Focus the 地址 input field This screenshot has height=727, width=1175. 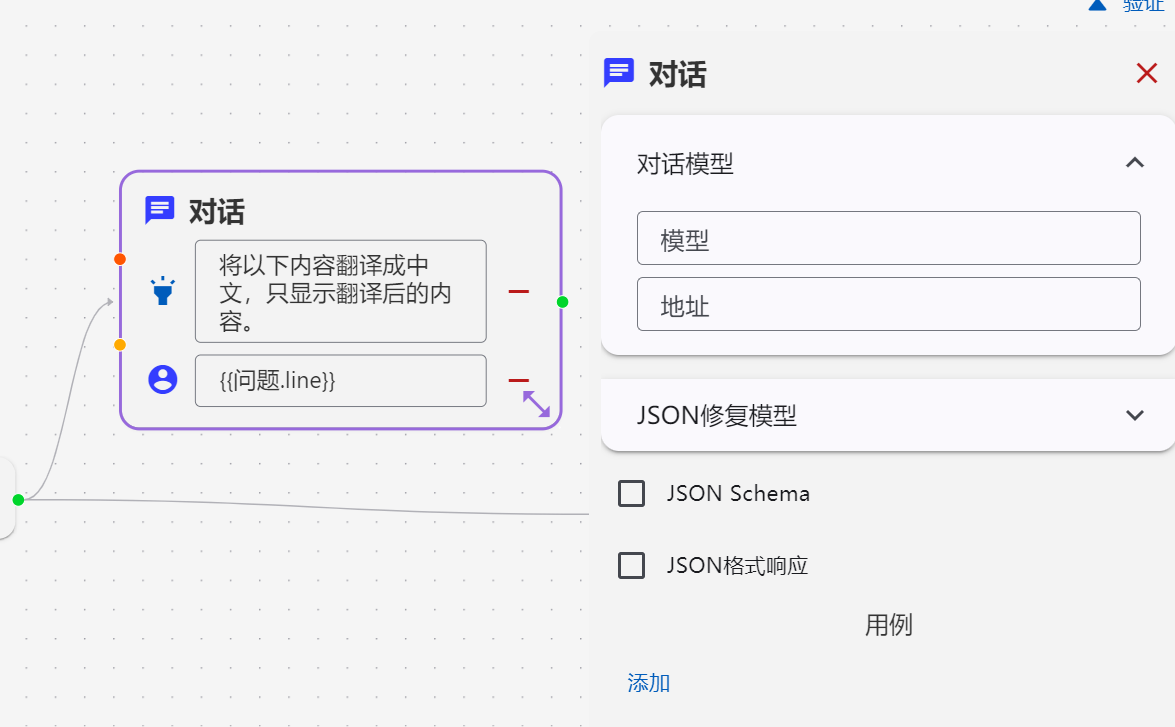coord(889,304)
